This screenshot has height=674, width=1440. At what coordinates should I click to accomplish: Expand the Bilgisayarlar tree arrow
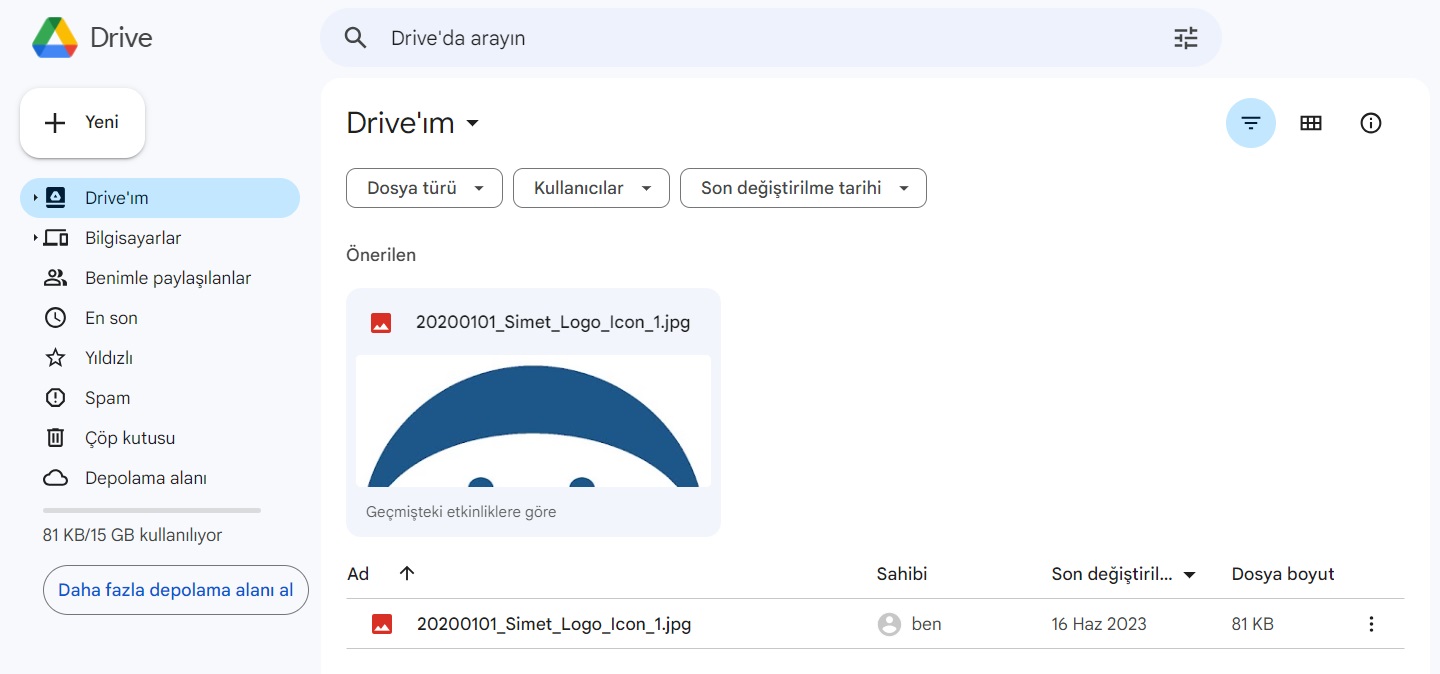click(x=35, y=238)
